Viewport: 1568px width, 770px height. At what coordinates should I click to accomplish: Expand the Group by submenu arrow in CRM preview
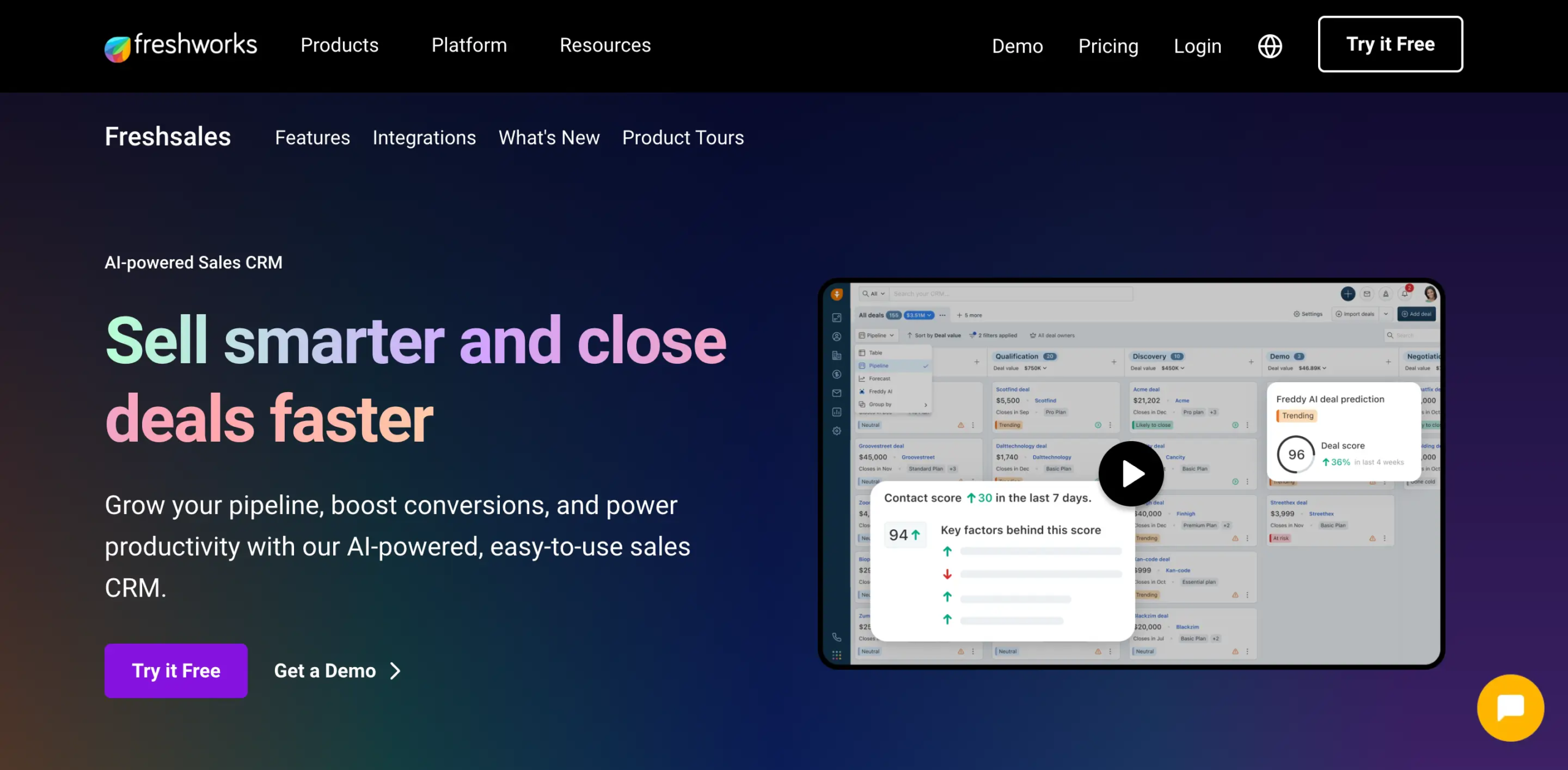[925, 405]
